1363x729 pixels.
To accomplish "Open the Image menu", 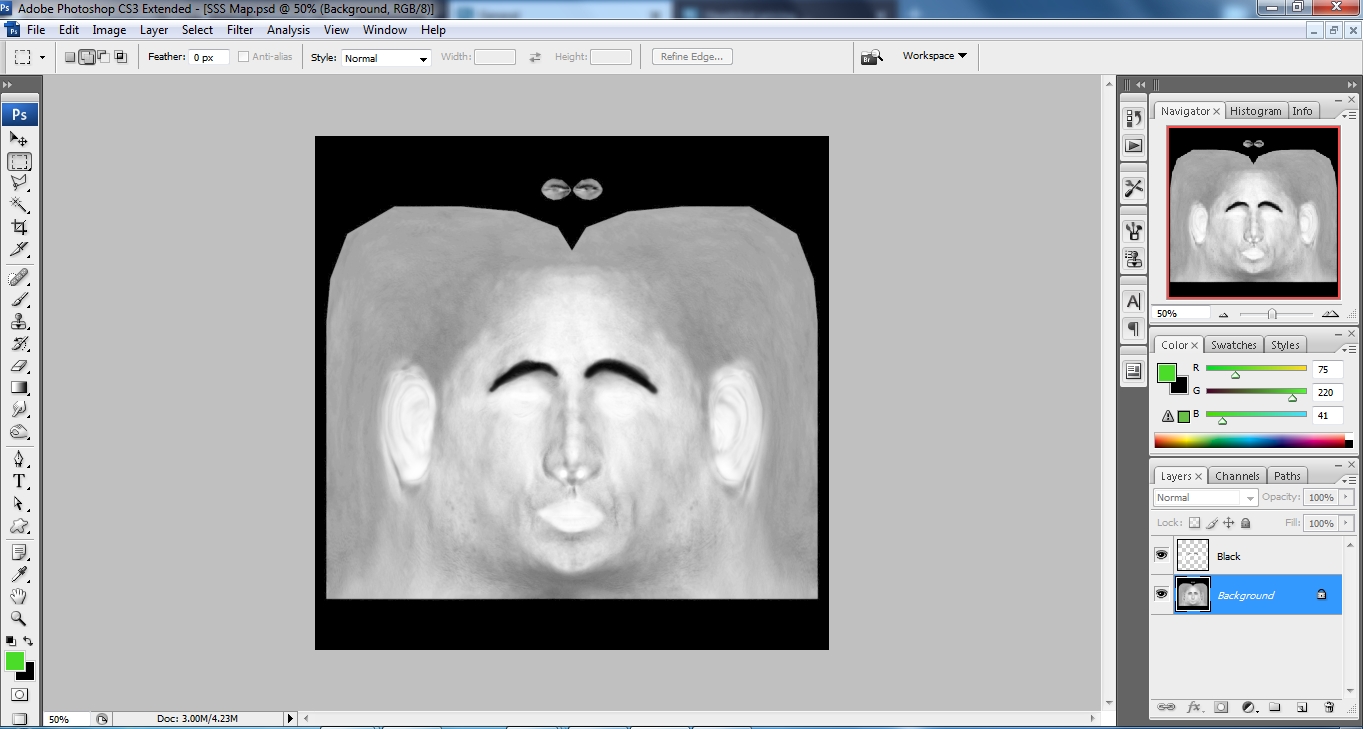I will 109,30.
